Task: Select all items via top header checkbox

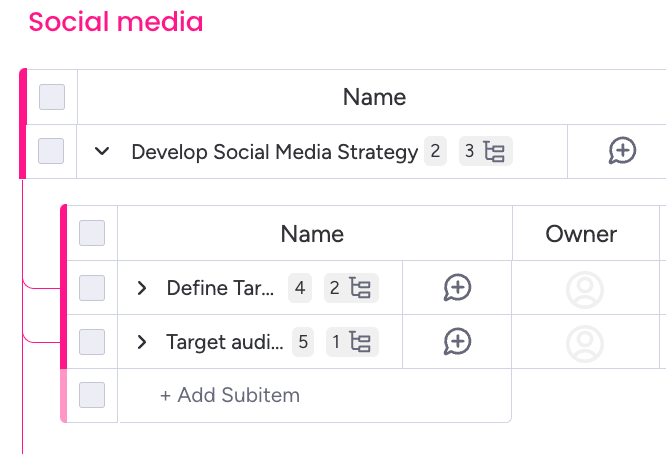Action: (x=52, y=97)
